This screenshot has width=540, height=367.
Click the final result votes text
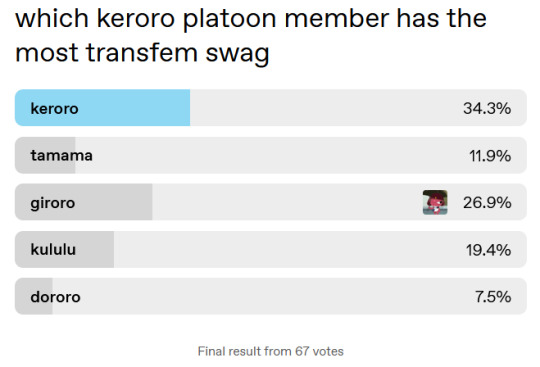[271, 352]
